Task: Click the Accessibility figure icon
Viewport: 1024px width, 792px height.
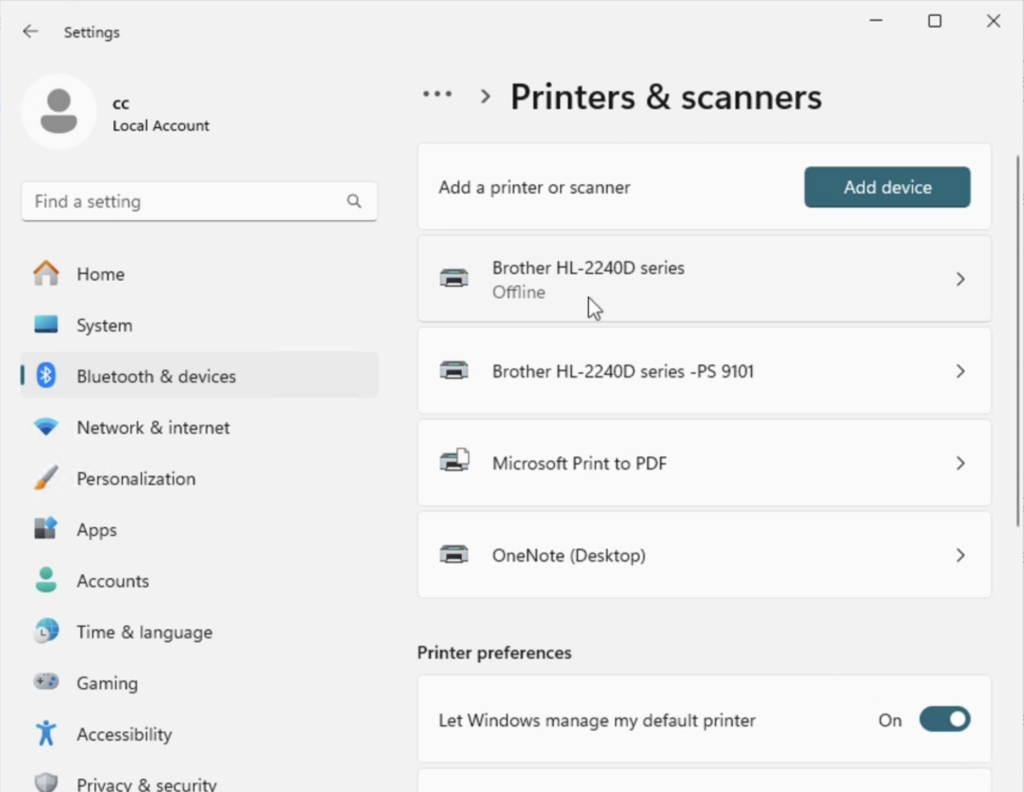Action: (46, 733)
